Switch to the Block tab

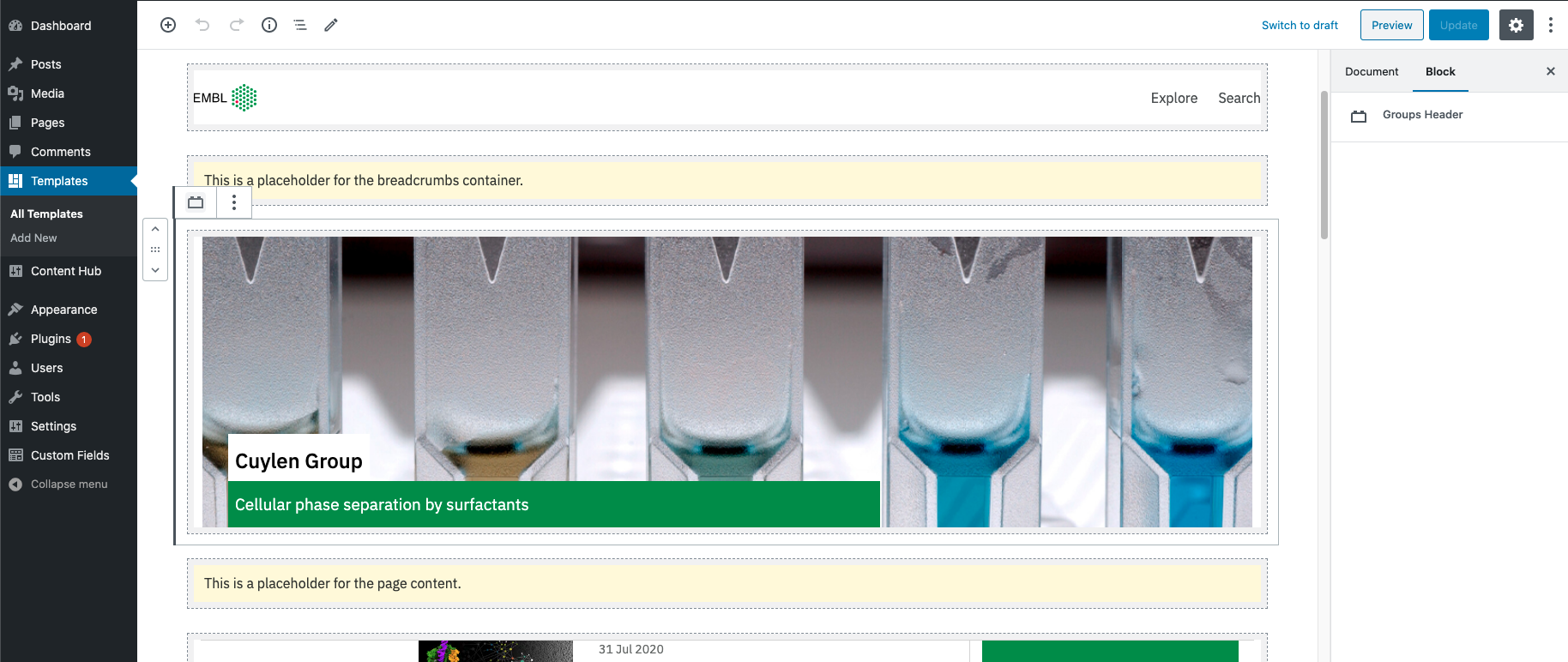point(1440,71)
